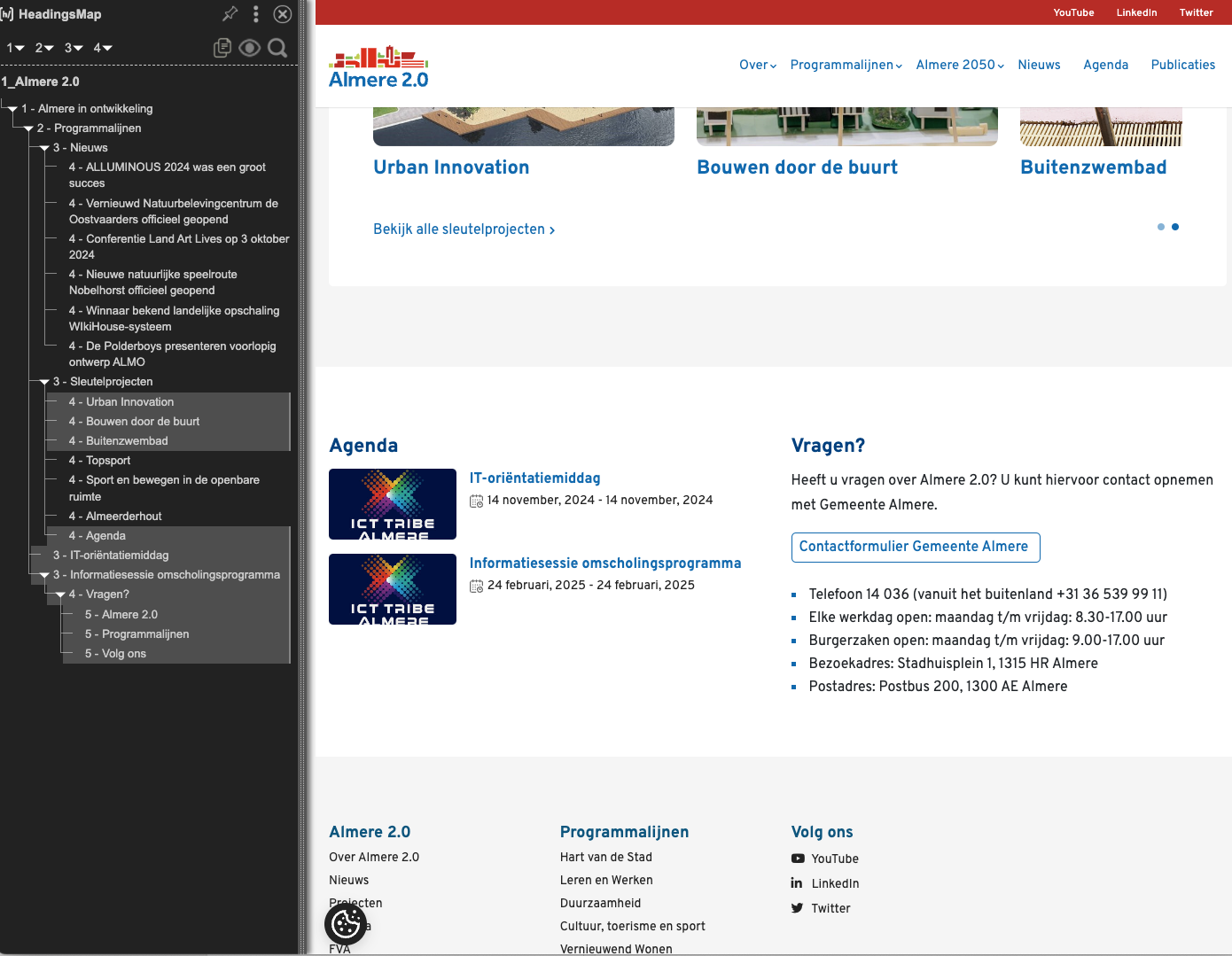Open footer link 'Duurzaamheid'

[x=600, y=904]
